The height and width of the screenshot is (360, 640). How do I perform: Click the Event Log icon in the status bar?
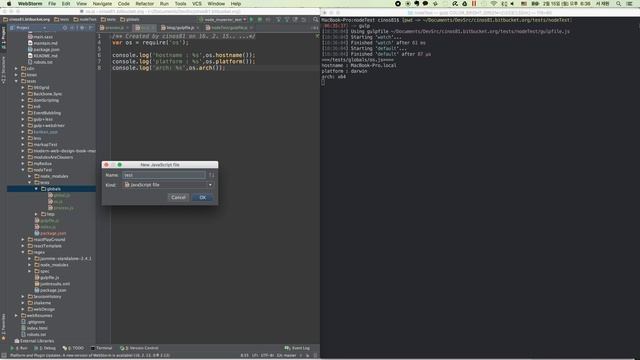point(287,348)
